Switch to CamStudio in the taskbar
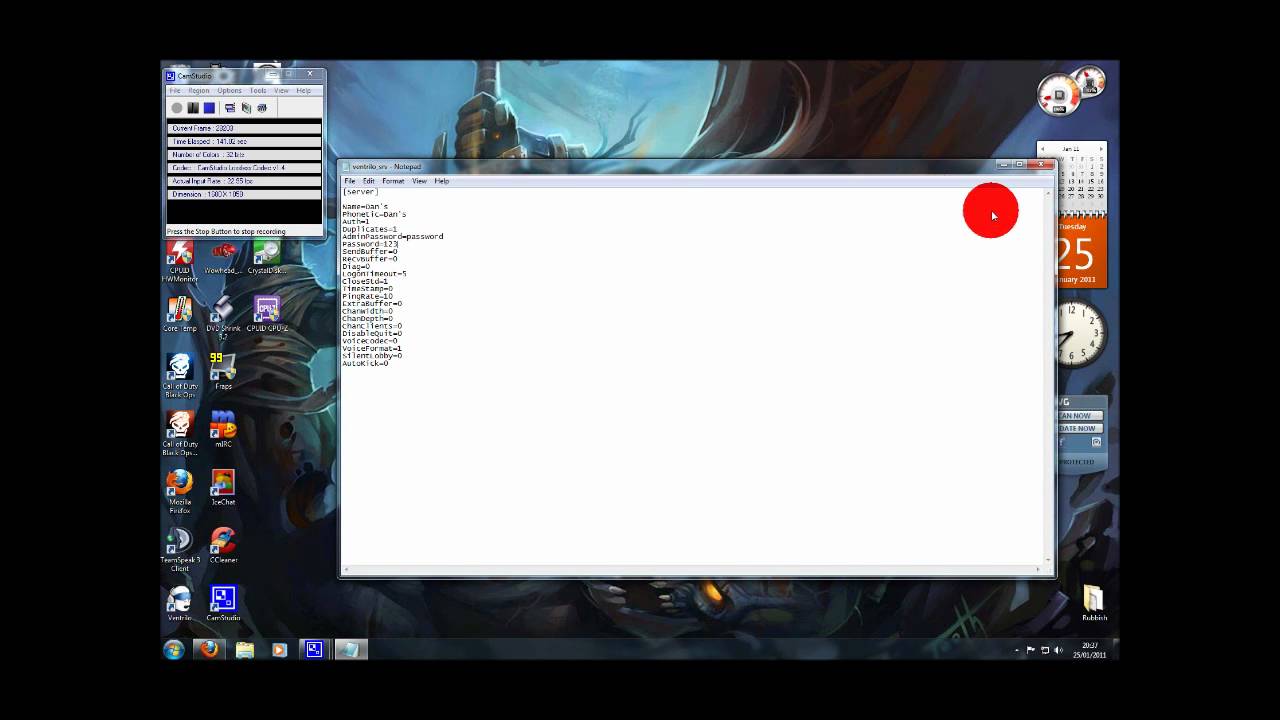 [x=314, y=650]
